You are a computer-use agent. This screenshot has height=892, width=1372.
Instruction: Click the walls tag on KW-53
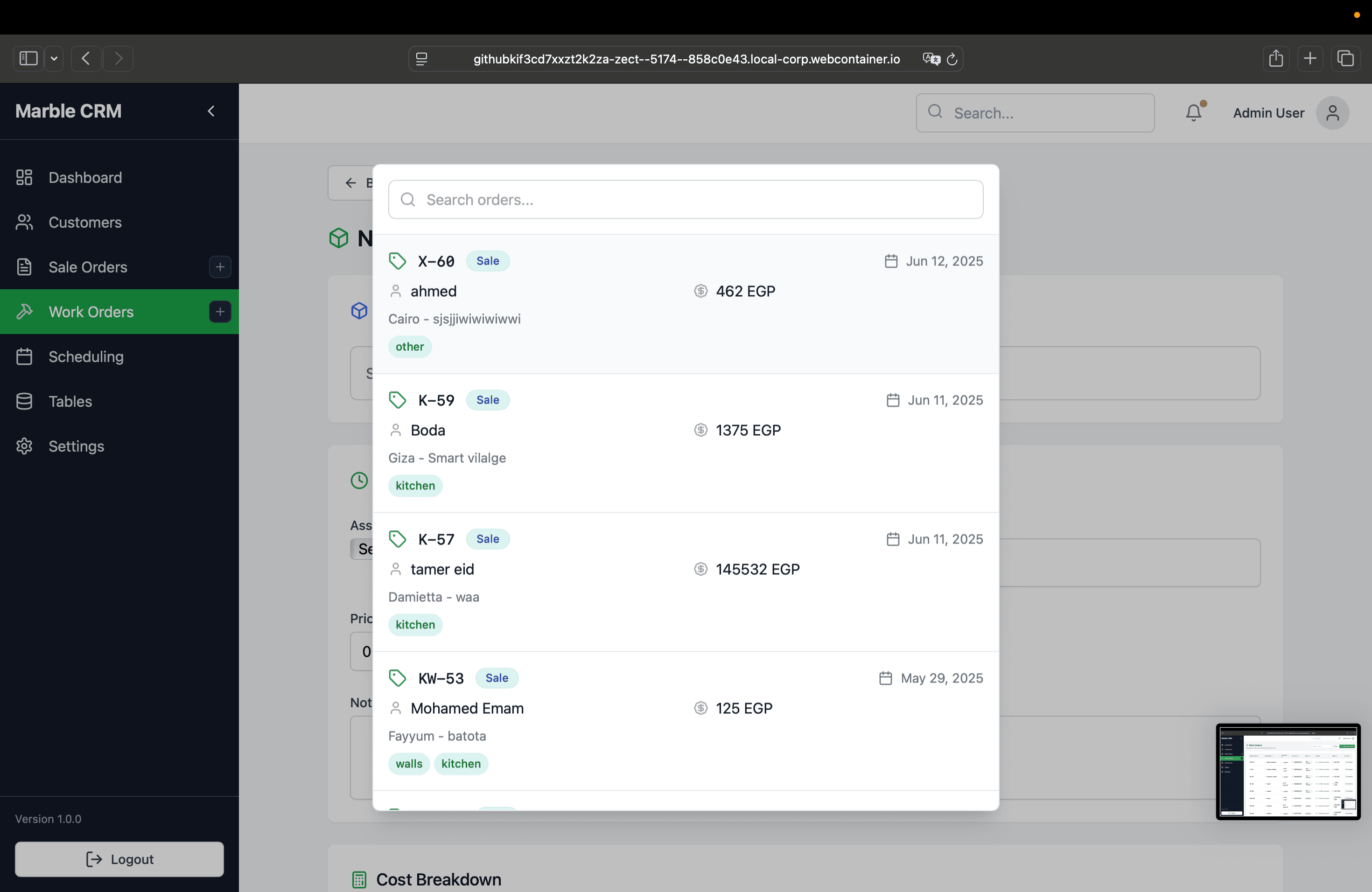tap(409, 764)
